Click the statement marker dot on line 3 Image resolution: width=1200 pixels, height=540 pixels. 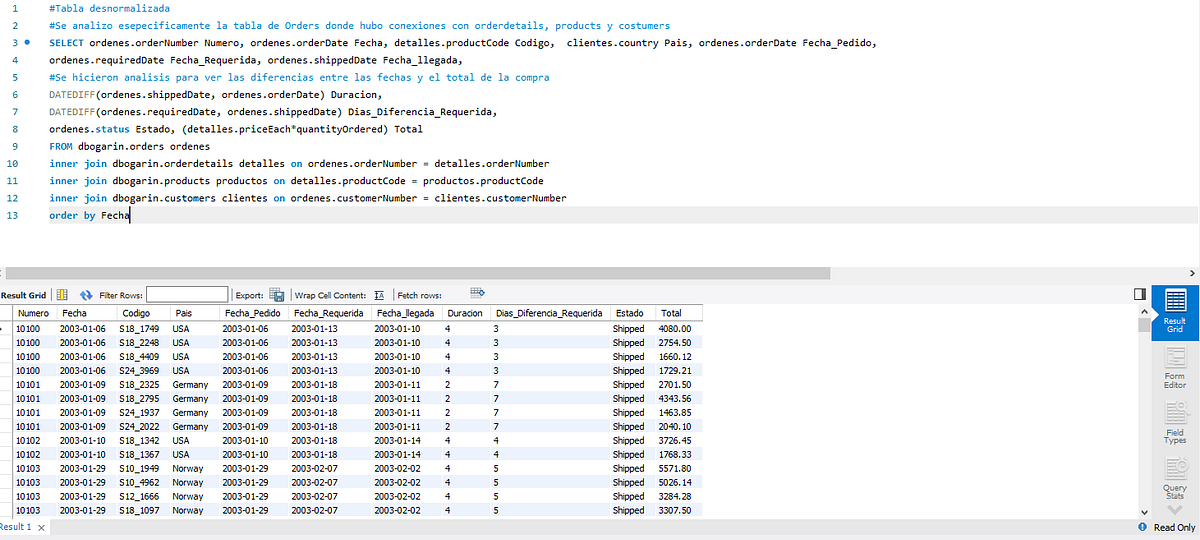[x=27, y=44]
